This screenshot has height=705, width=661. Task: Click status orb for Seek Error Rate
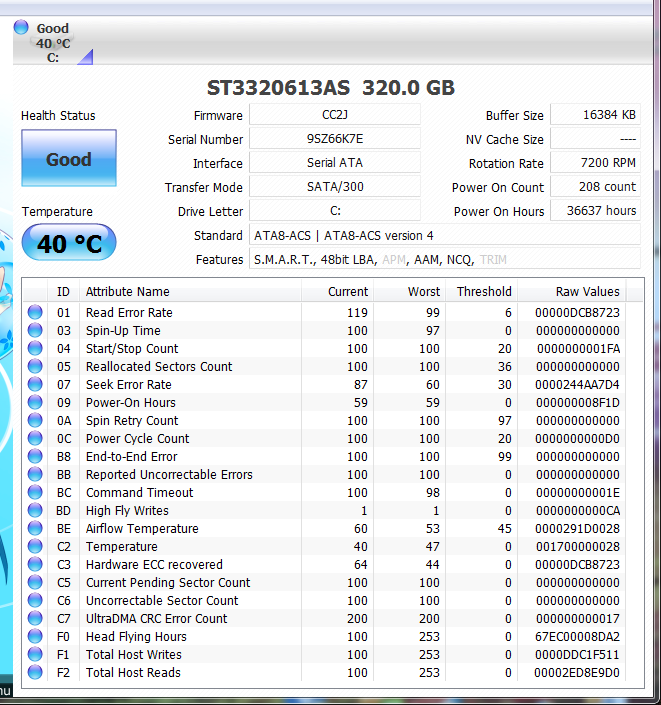click(x=35, y=384)
